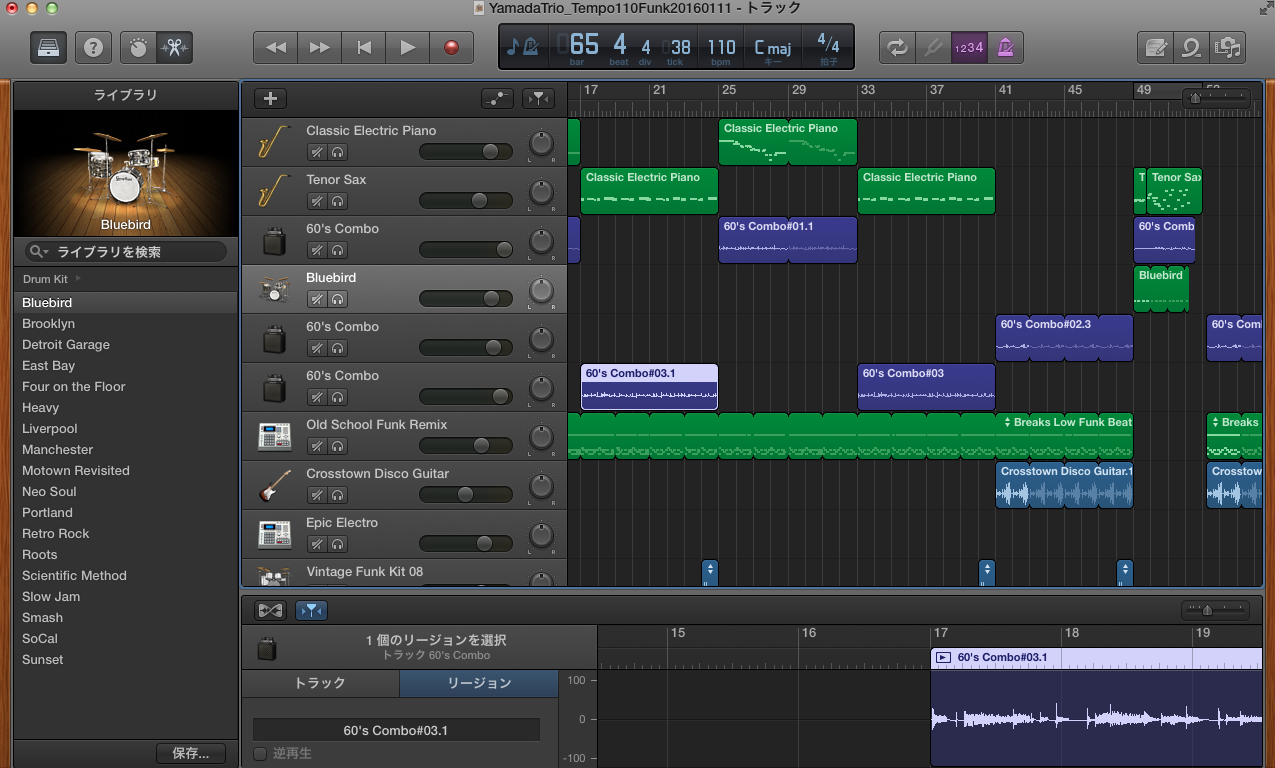Click the red Record button
Viewport: 1275px width, 768px height.
click(x=451, y=47)
